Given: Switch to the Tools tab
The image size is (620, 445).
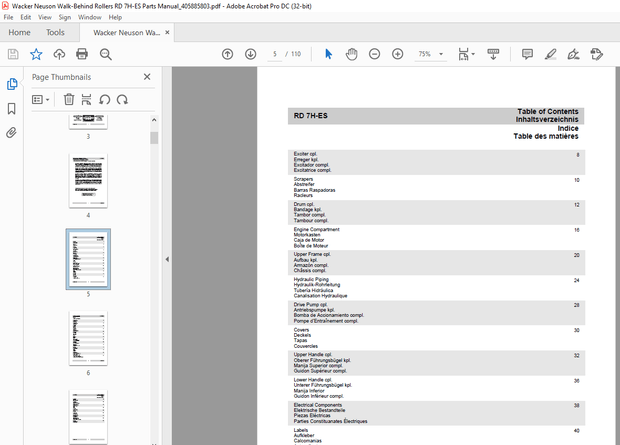Looking at the screenshot, I should (55, 32).
